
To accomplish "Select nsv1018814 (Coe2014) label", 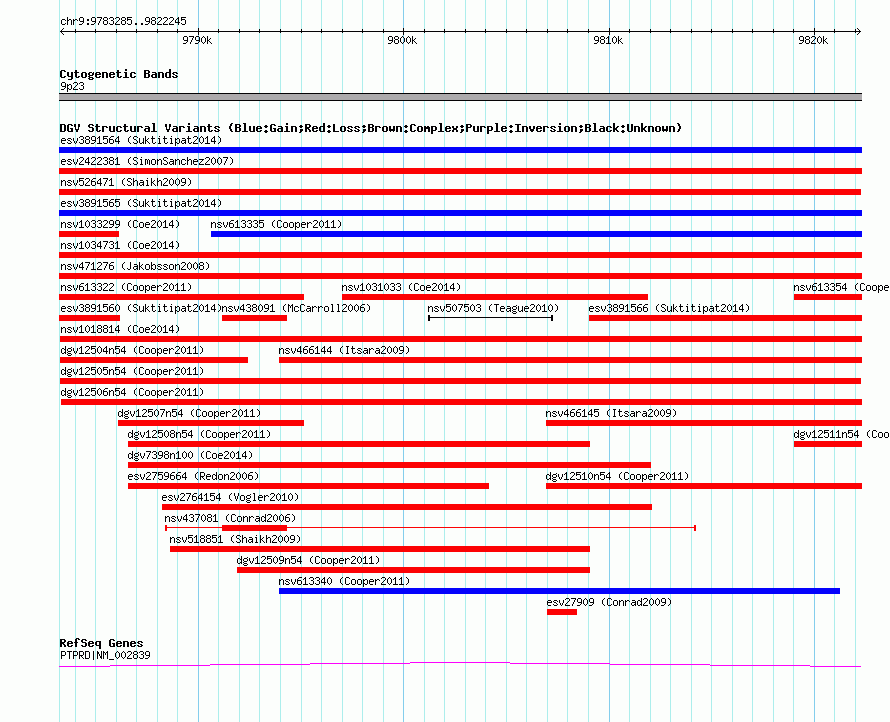I will pos(120,329).
